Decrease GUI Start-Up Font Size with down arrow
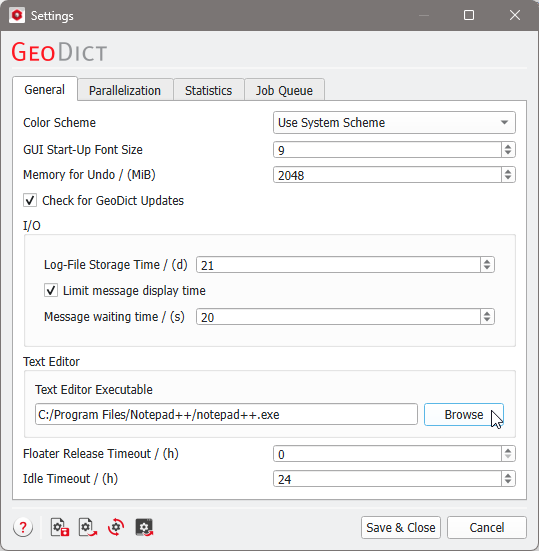Viewport: 539px width, 551px height. tap(508, 154)
